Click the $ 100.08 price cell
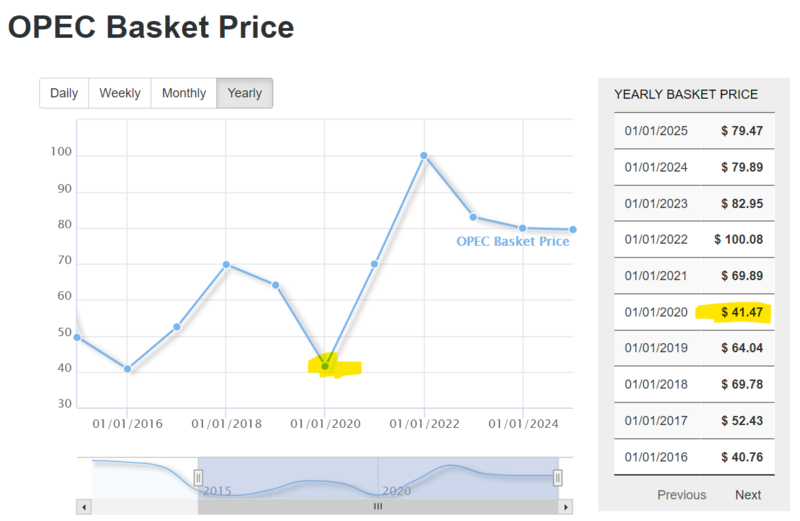Viewport: 800px width, 521px height. click(739, 239)
